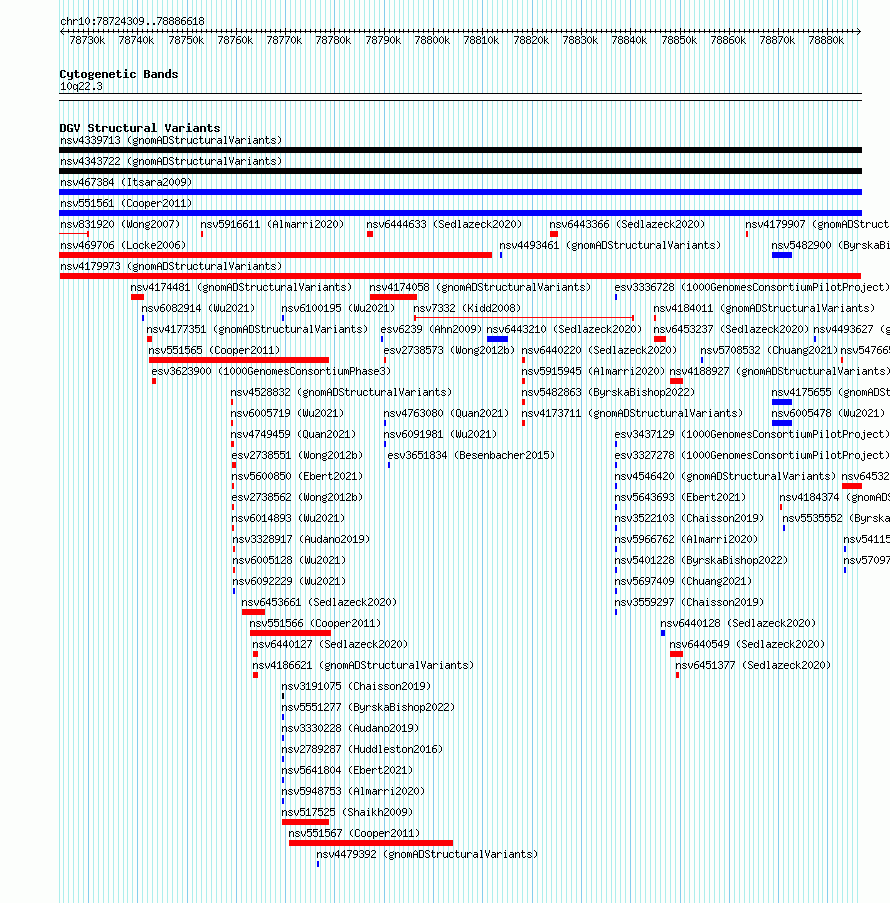890x903 pixels.
Task: Select the red bar for nsv469706 (Locke2006)
Action: coord(275,255)
